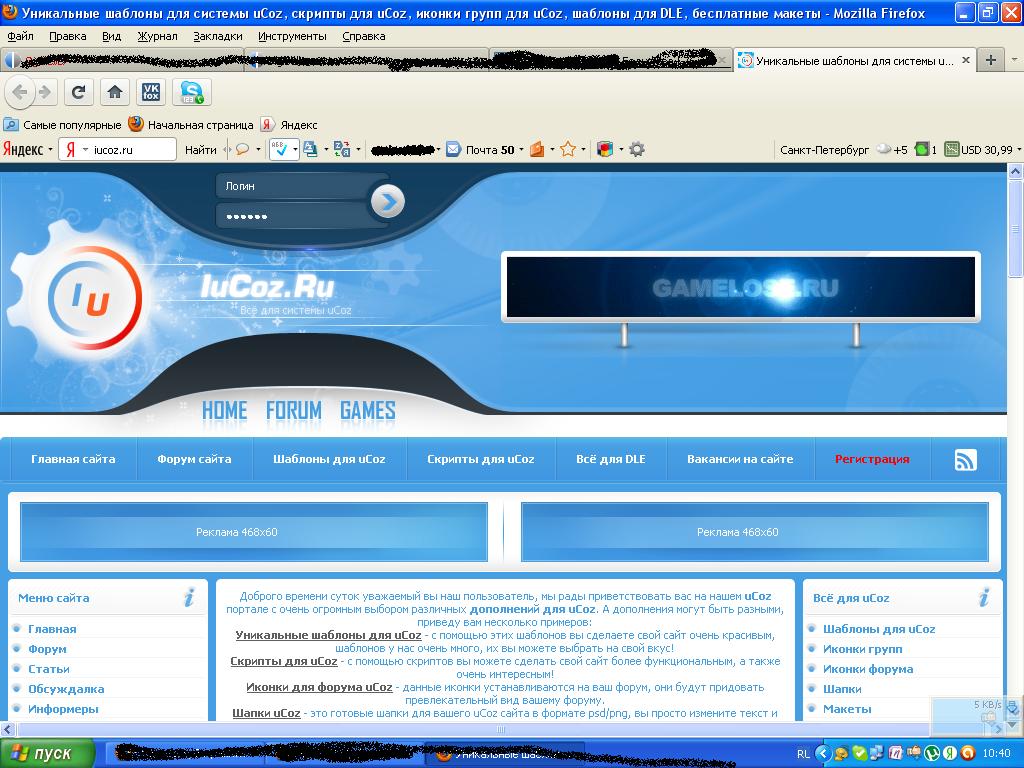The image size is (1024, 768).
Task: Open Форум сайта navigation item
Action: (x=194, y=459)
